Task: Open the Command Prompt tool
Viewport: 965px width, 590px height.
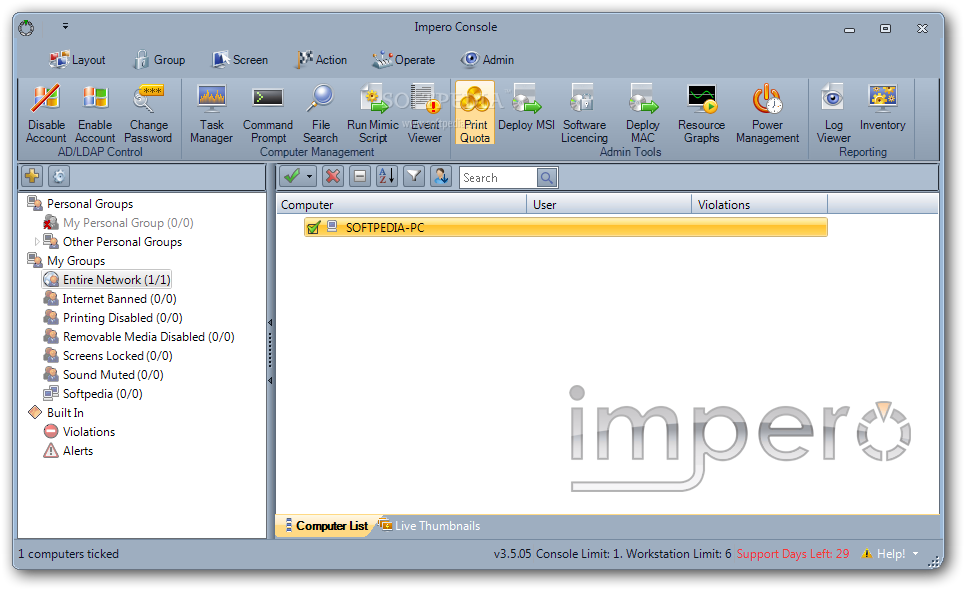Action: 268,114
